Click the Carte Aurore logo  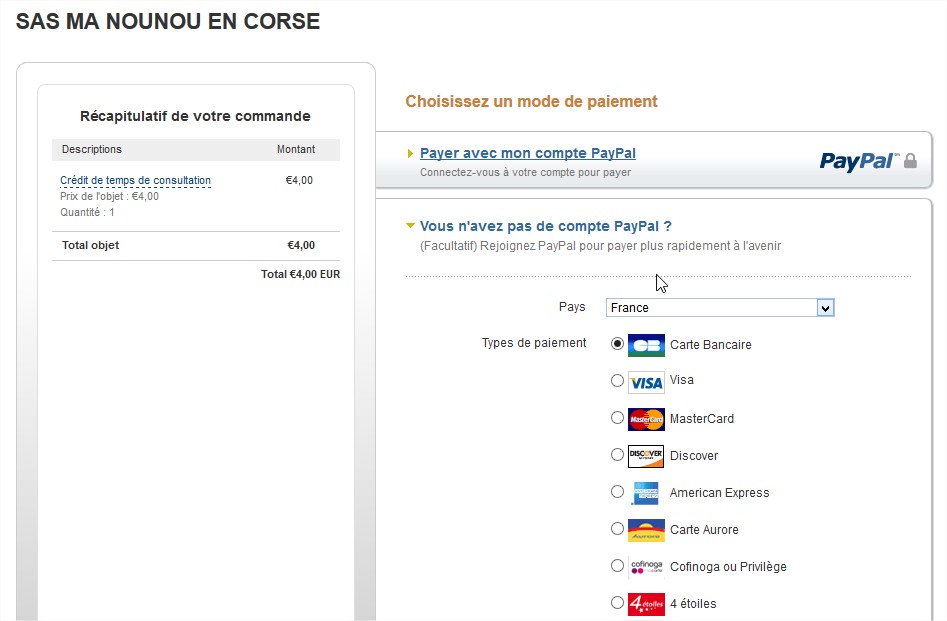pyautogui.click(x=646, y=530)
